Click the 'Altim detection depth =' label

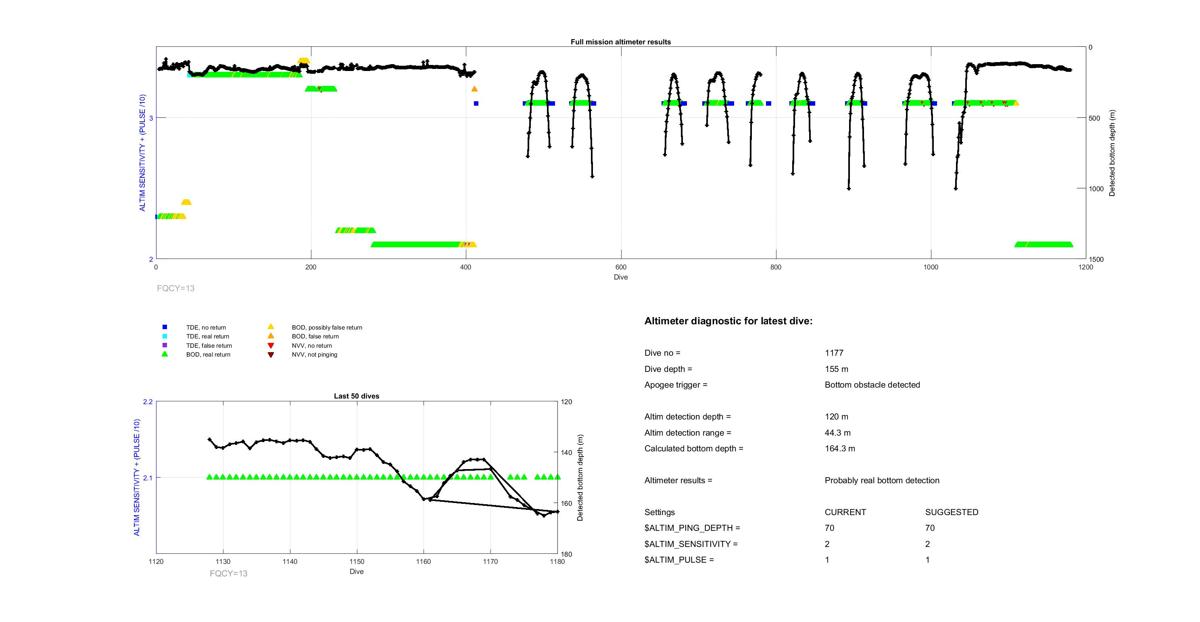pyautogui.click(x=688, y=417)
